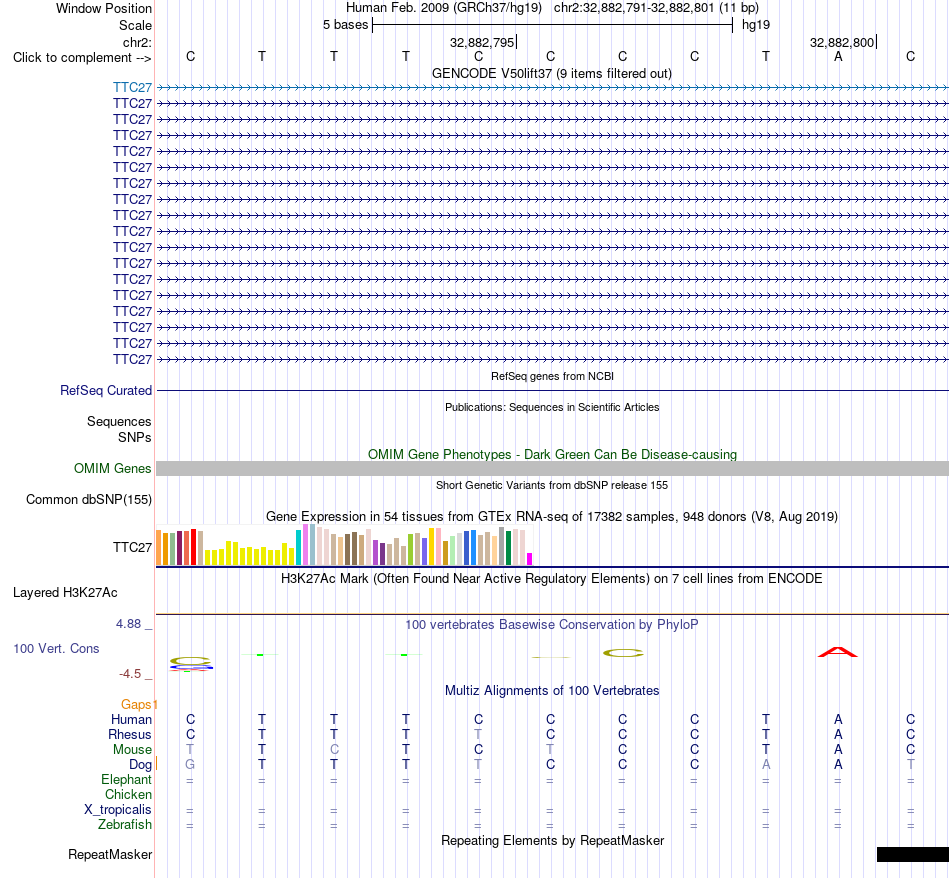This screenshot has width=950, height=878.
Task: Open the 'OMIM Gene Phenotypes' track title
Action: pyautogui.click(x=552, y=454)
